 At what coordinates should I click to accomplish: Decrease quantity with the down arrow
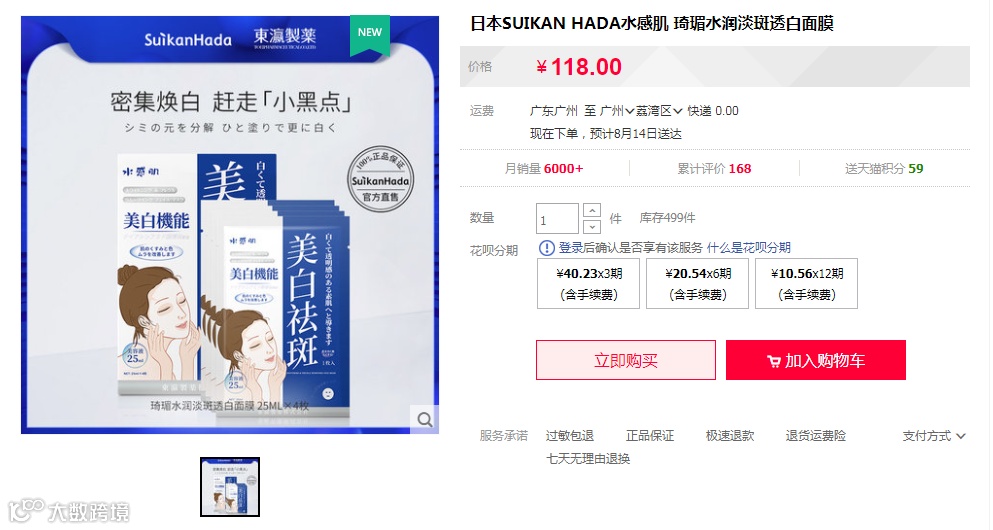[x=591, y=227]
